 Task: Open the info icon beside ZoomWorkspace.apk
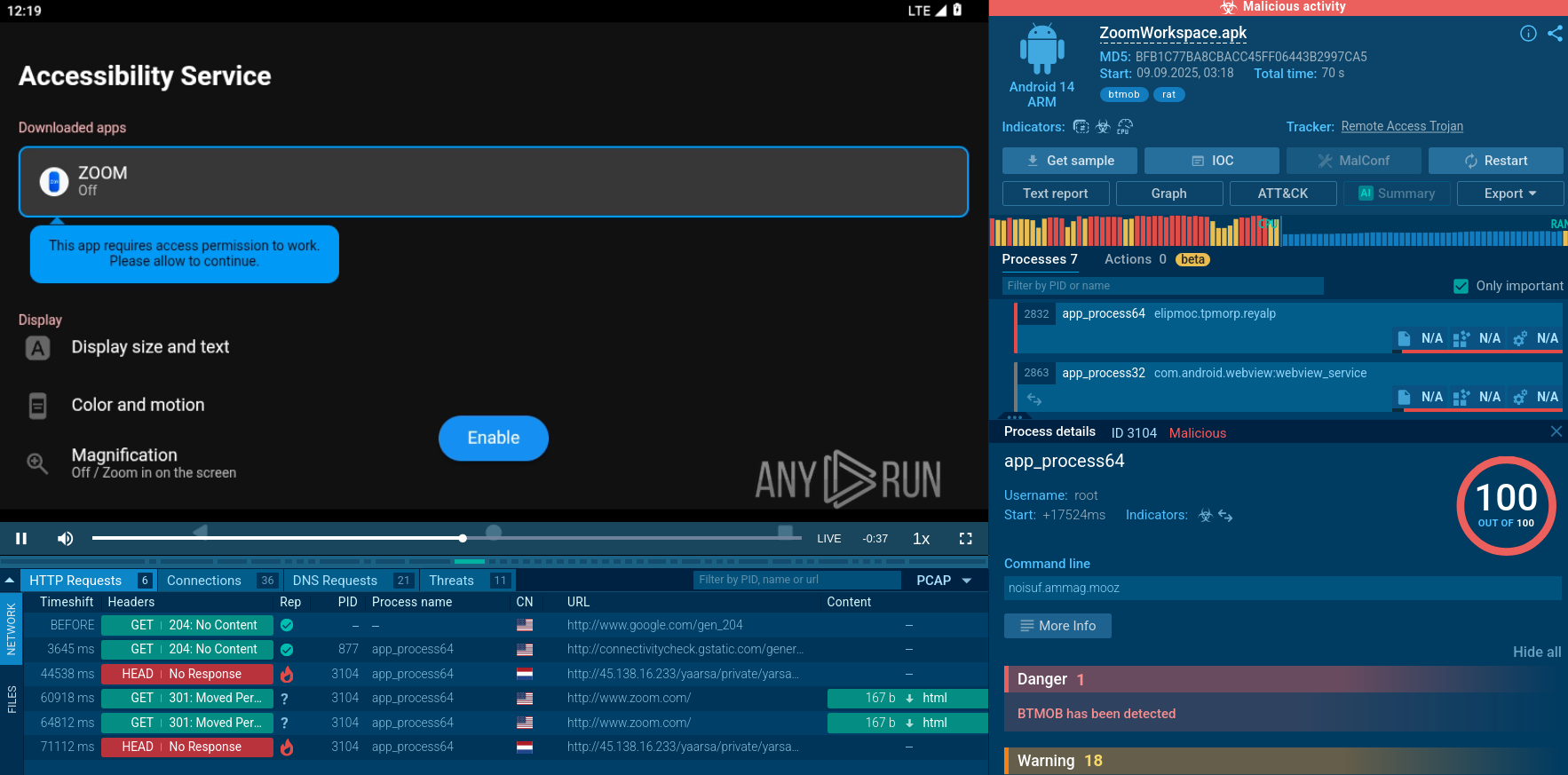[x=1528, y=34]
